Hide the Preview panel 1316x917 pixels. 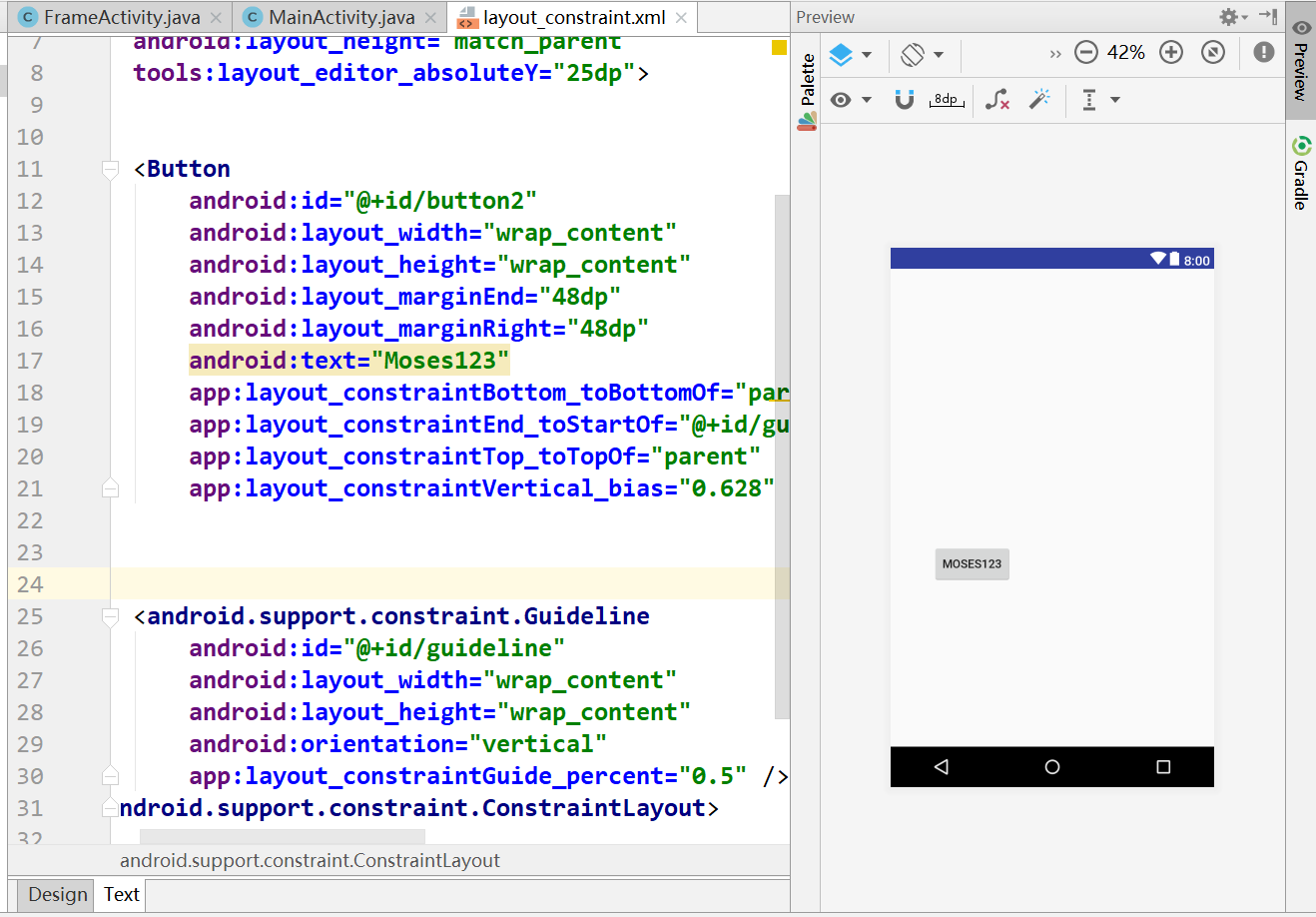1269,16
